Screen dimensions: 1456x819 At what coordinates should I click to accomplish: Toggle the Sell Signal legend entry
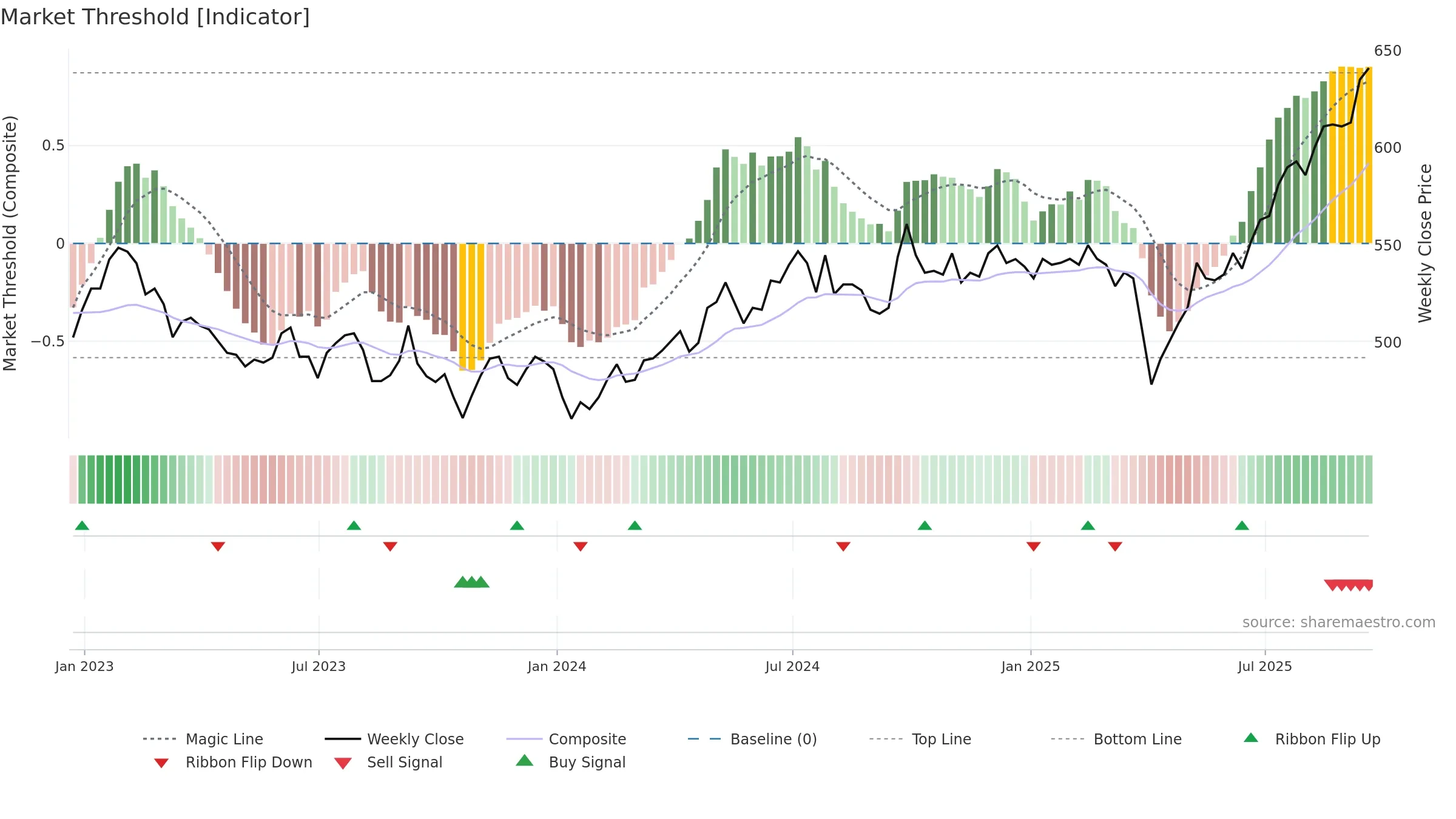pos(388,762)
